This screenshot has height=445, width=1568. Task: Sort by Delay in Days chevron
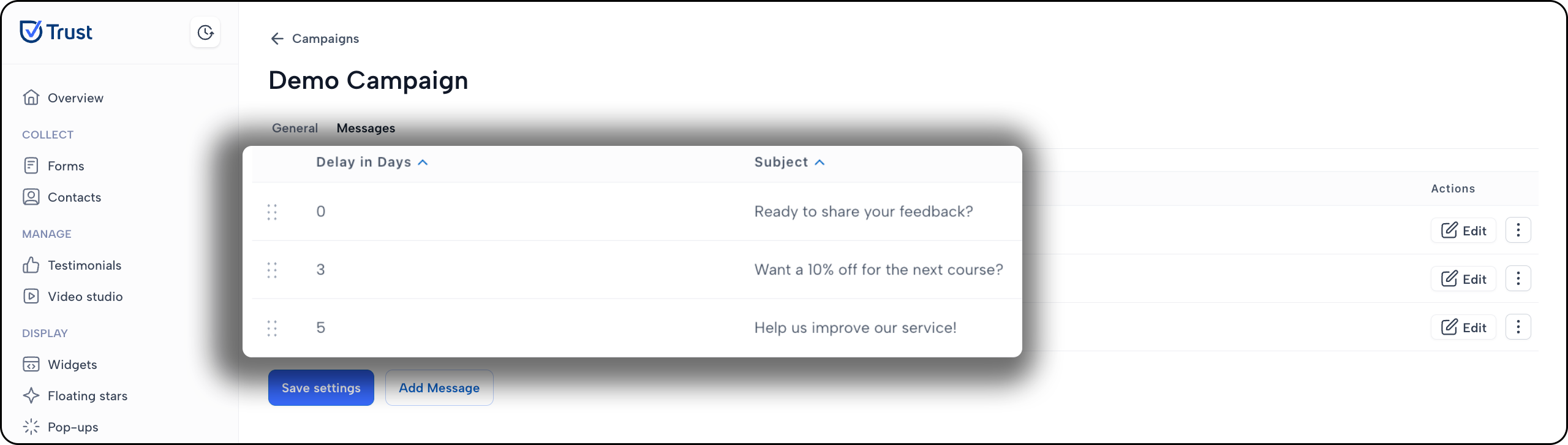(423, 162)
